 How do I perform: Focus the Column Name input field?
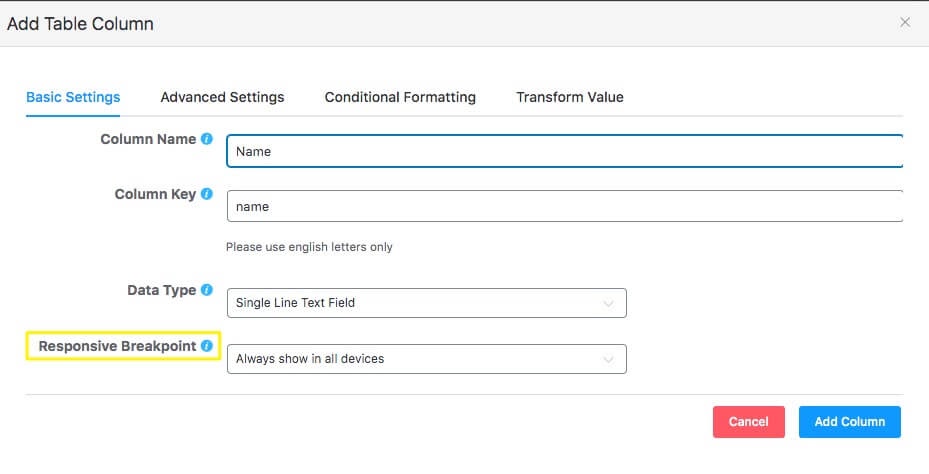pyautogui.click(x=565, y=151)
